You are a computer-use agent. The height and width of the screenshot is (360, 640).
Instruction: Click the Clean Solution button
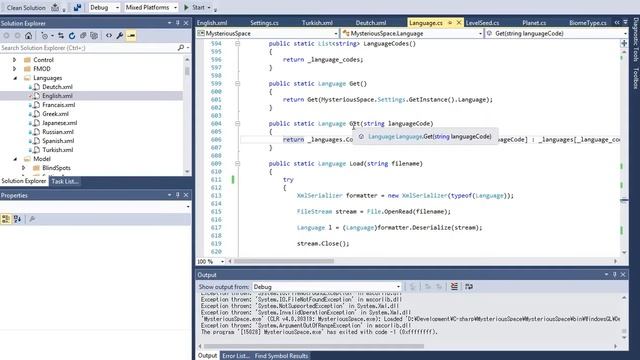point(26,7)
